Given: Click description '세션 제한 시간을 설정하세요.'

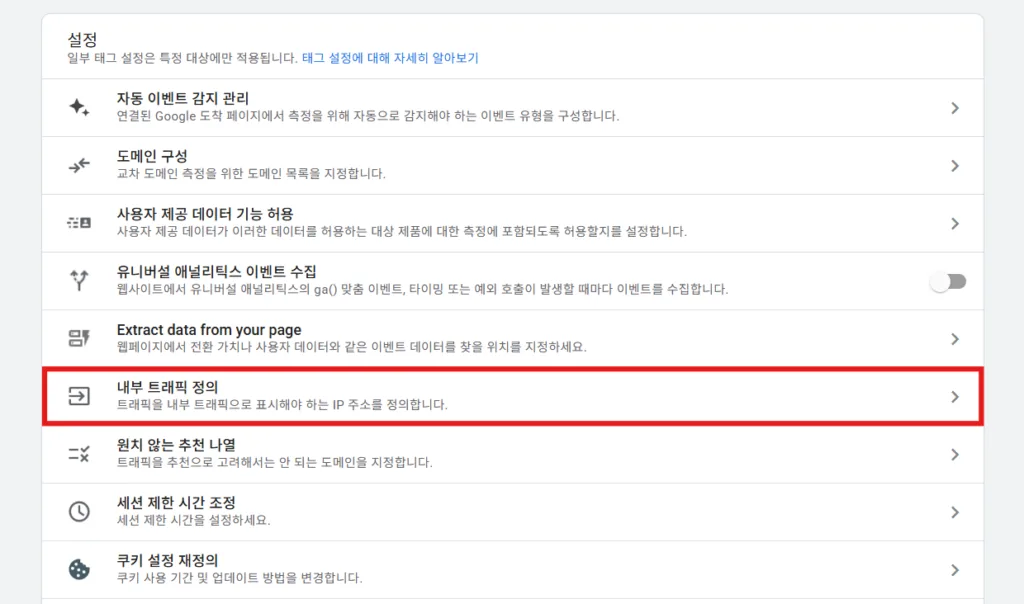Looking at the screenshot, I should coord(193,520).
